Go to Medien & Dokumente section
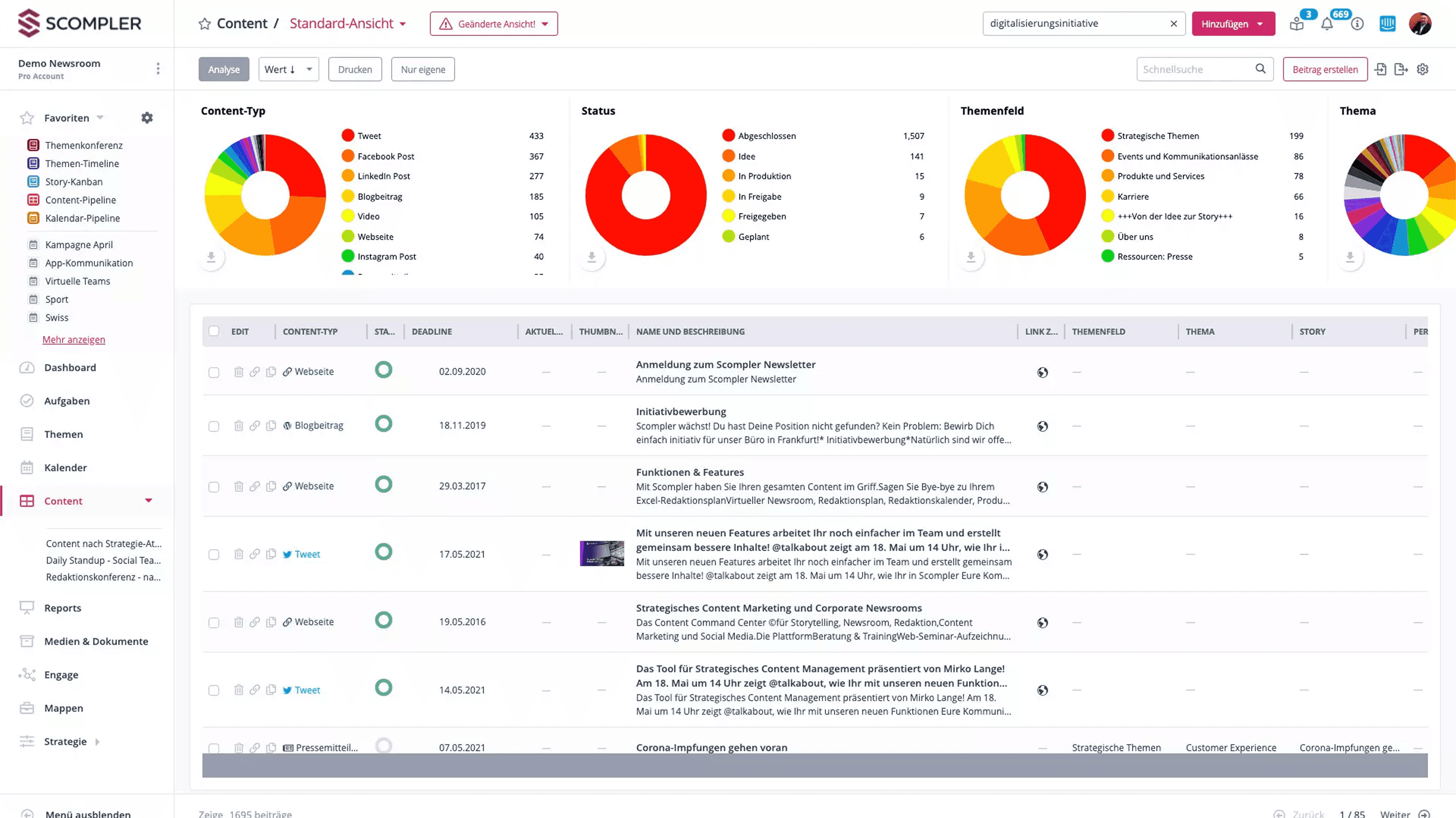This screenshot has width=1456, height=818. [x=96, y=641]
